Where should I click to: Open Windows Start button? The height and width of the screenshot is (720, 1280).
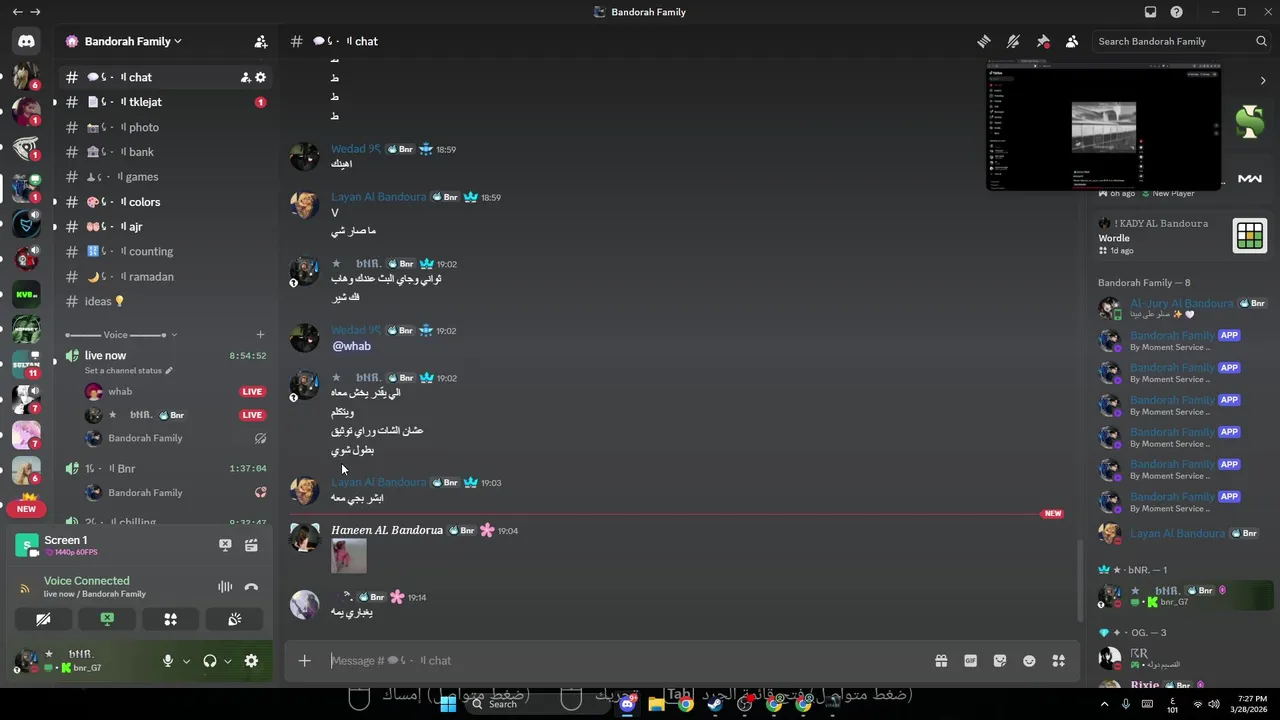coord(448,704)
